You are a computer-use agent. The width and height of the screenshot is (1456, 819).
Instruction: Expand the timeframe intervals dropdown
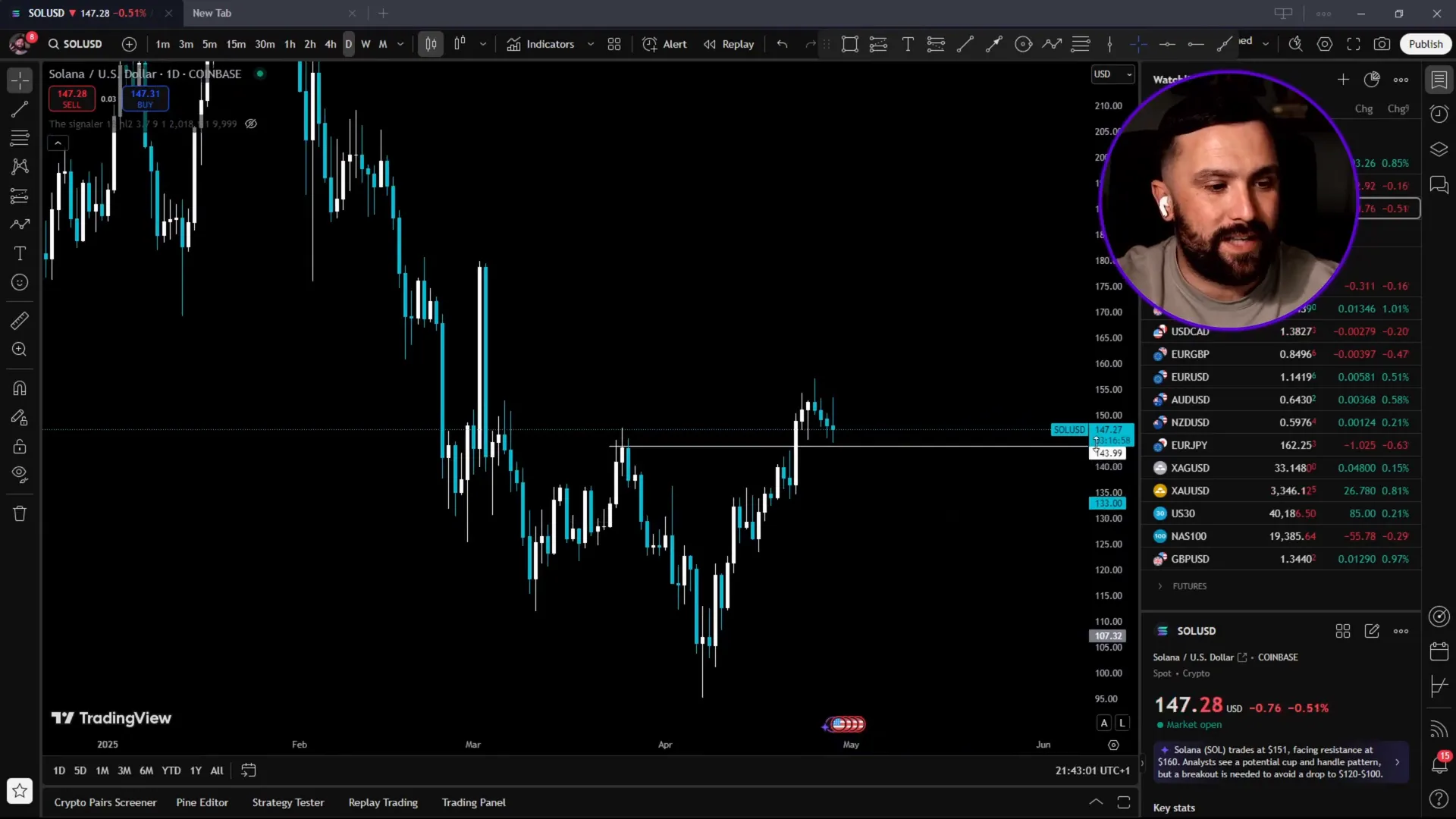[x=400, y=44]
